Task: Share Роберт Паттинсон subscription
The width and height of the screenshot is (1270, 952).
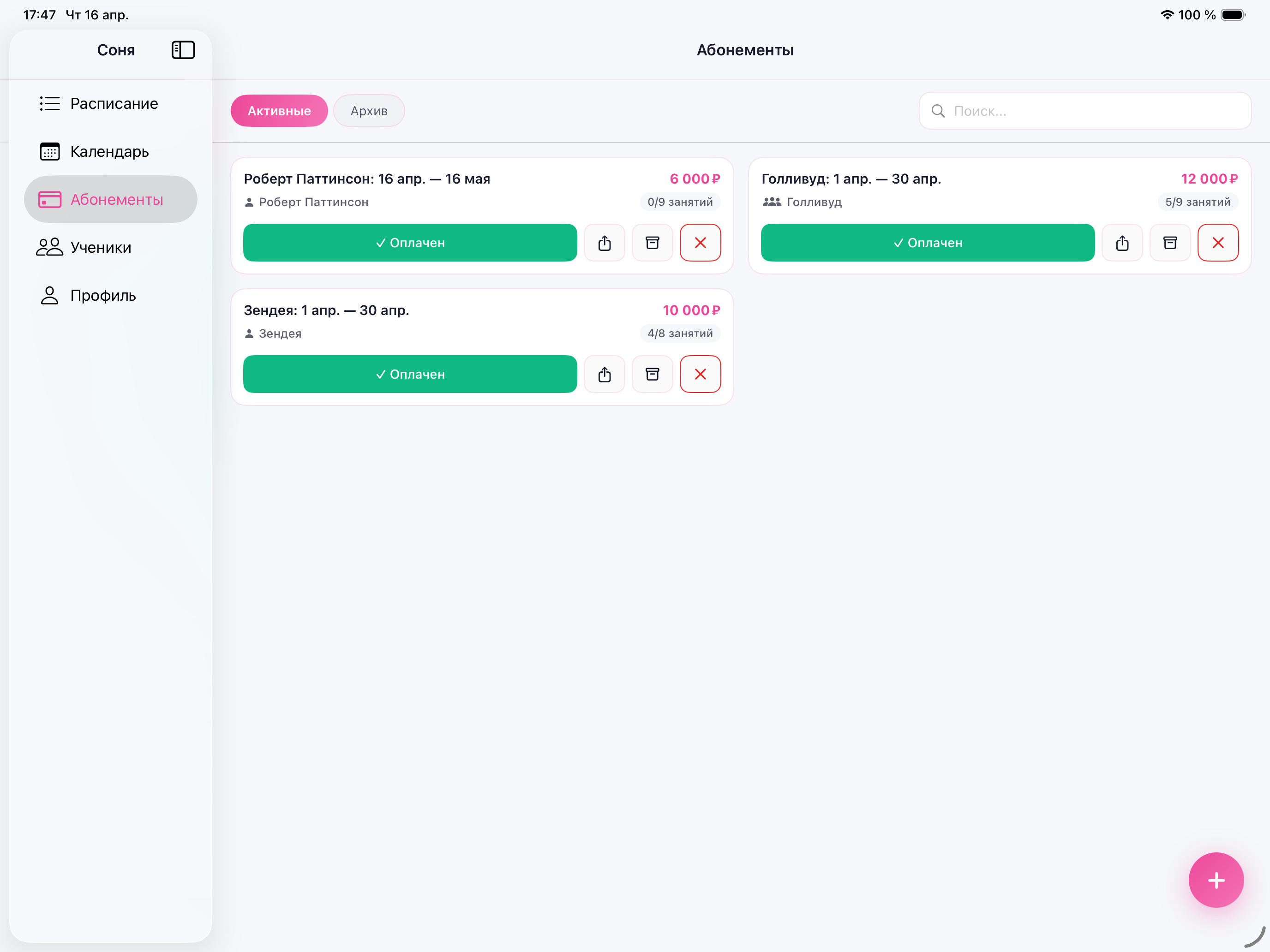Action: point(604,243)
